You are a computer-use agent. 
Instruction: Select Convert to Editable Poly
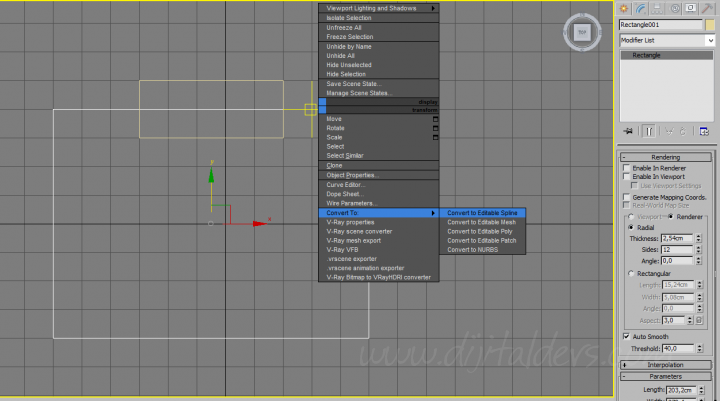point(481,231)
